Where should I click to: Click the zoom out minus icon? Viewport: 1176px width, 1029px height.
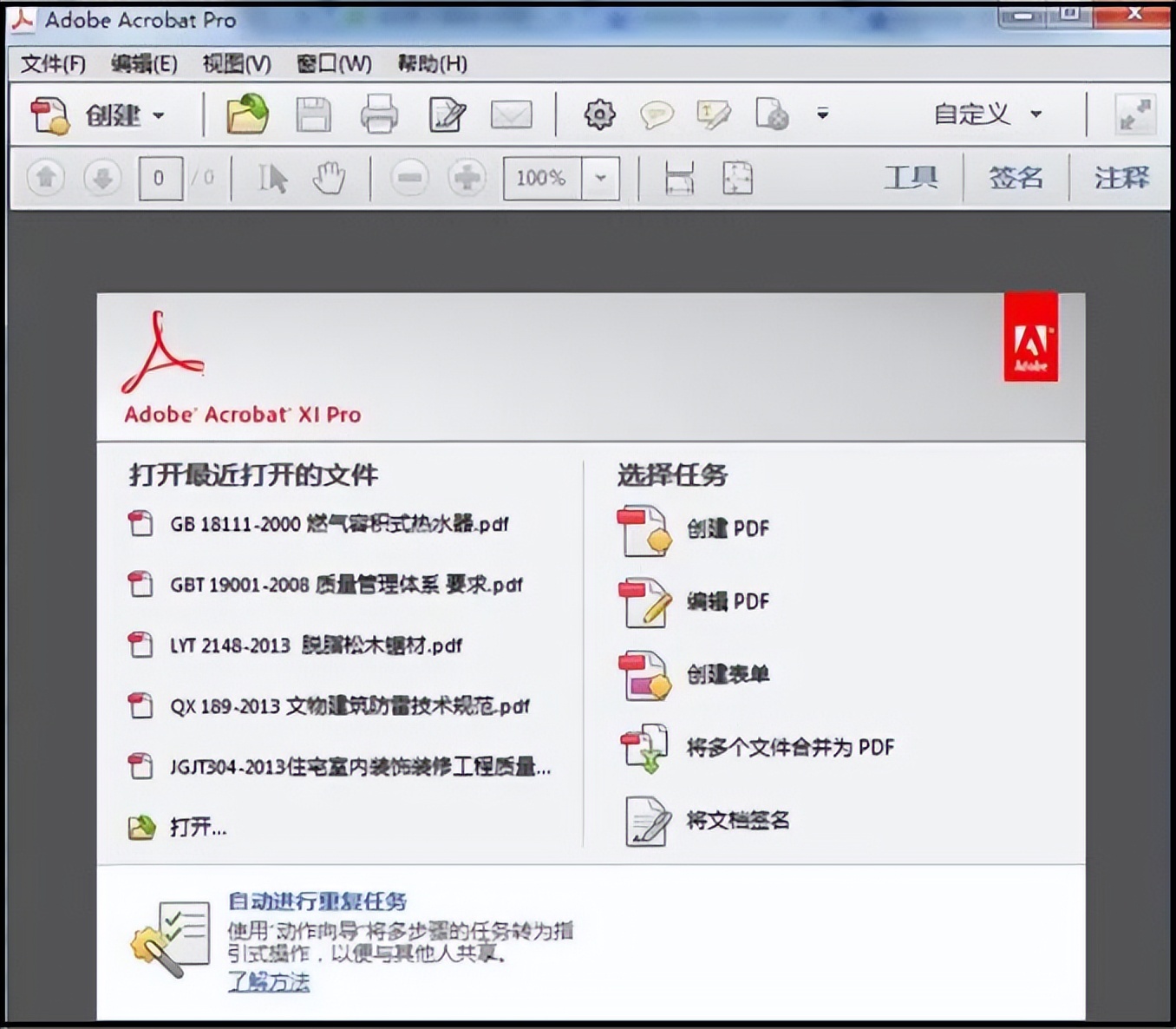click(409, 178)
